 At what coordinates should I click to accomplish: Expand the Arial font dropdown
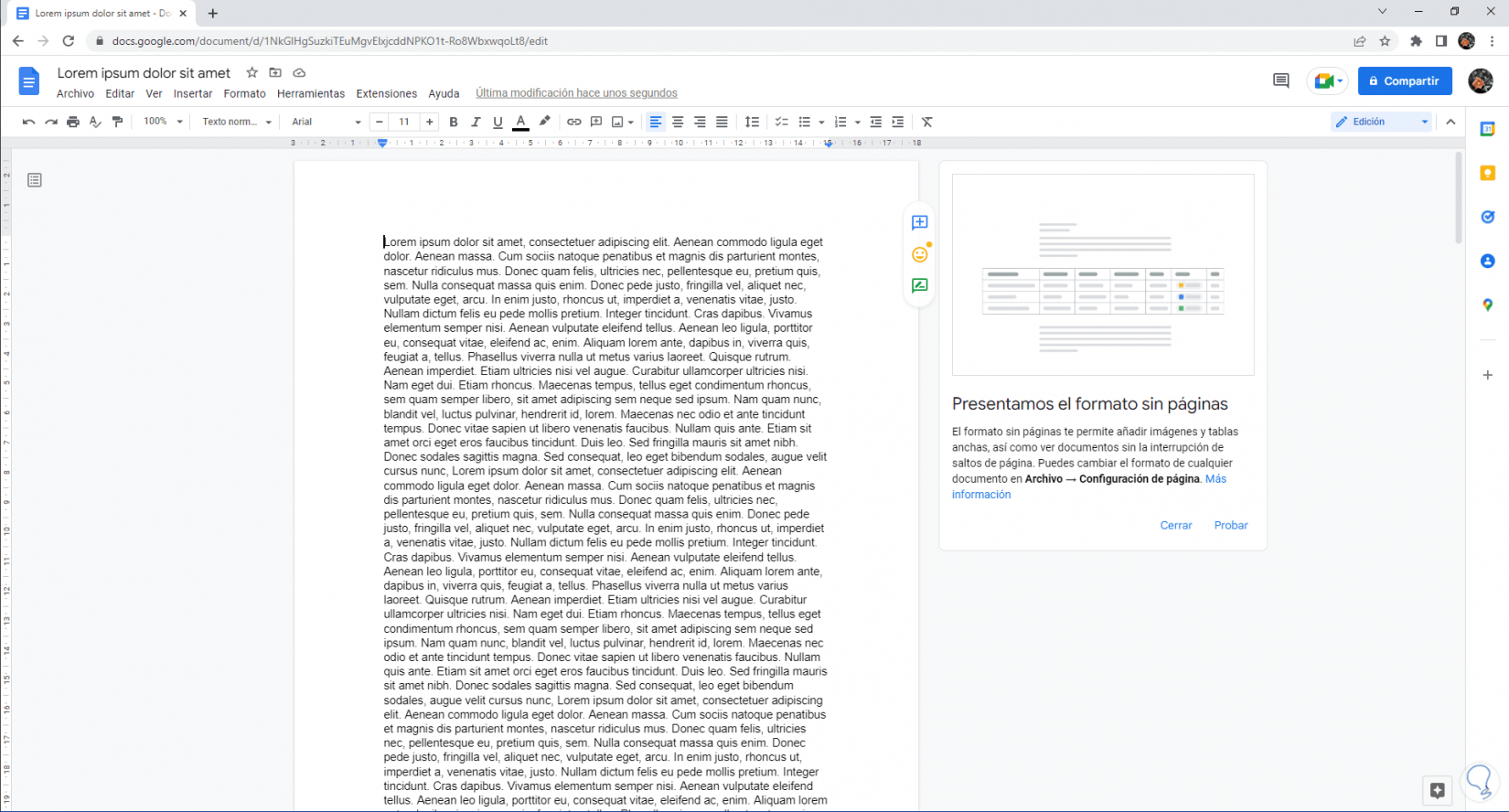[x=326, y=122]
